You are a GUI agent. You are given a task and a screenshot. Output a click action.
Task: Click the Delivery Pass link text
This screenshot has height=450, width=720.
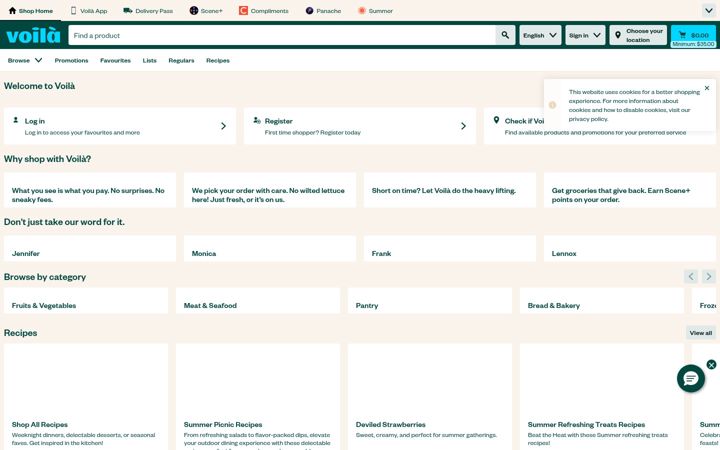point(154,11)
